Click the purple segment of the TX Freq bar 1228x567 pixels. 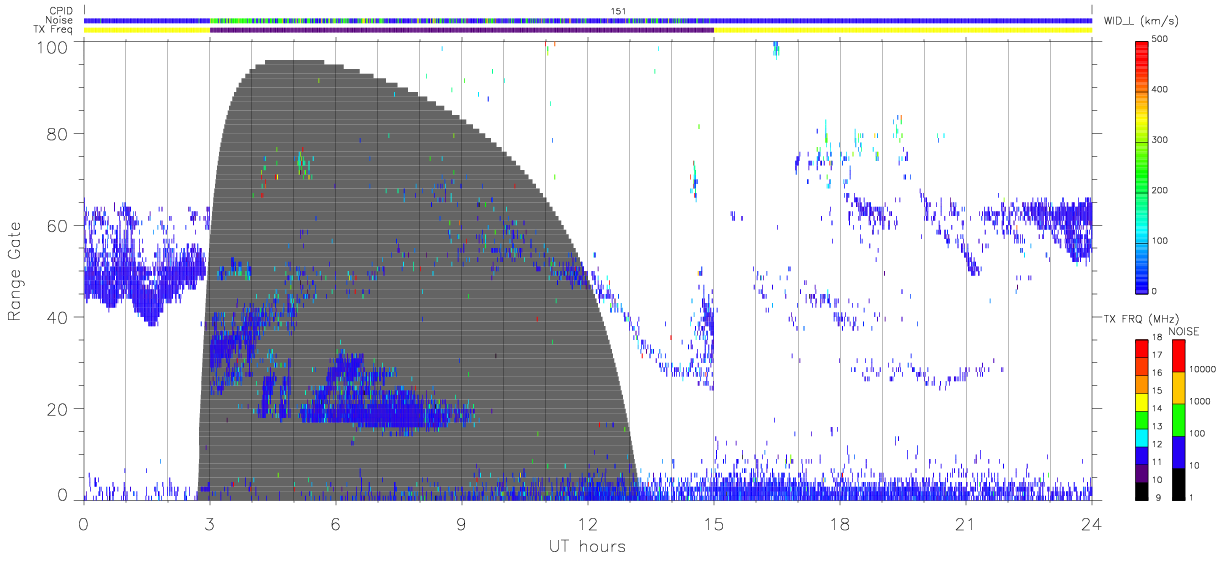[462, 30]
